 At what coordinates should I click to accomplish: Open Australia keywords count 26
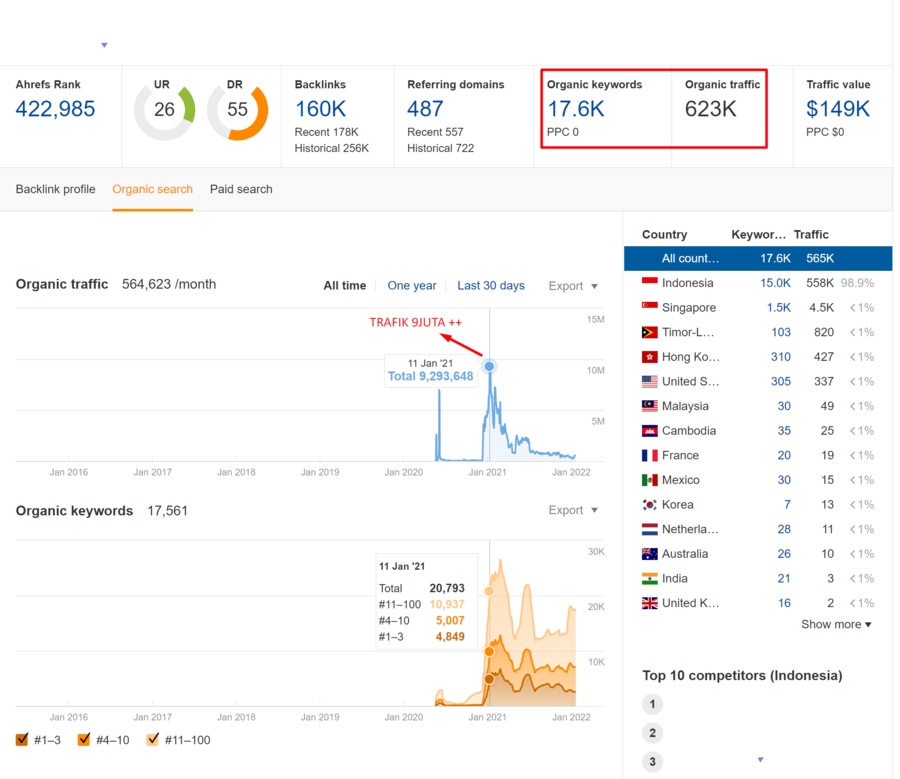click(784, 554)
